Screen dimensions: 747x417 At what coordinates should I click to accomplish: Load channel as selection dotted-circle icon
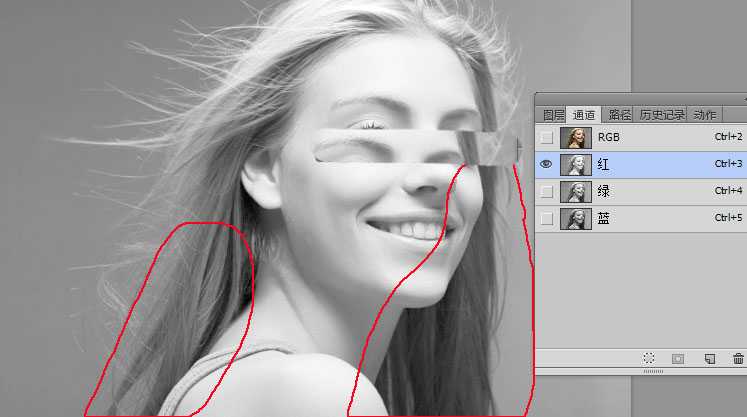click(649, 358)
